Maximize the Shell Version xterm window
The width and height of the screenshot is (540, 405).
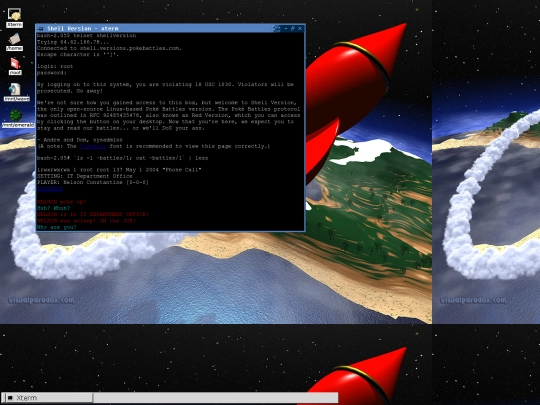(x=293, y=29)
